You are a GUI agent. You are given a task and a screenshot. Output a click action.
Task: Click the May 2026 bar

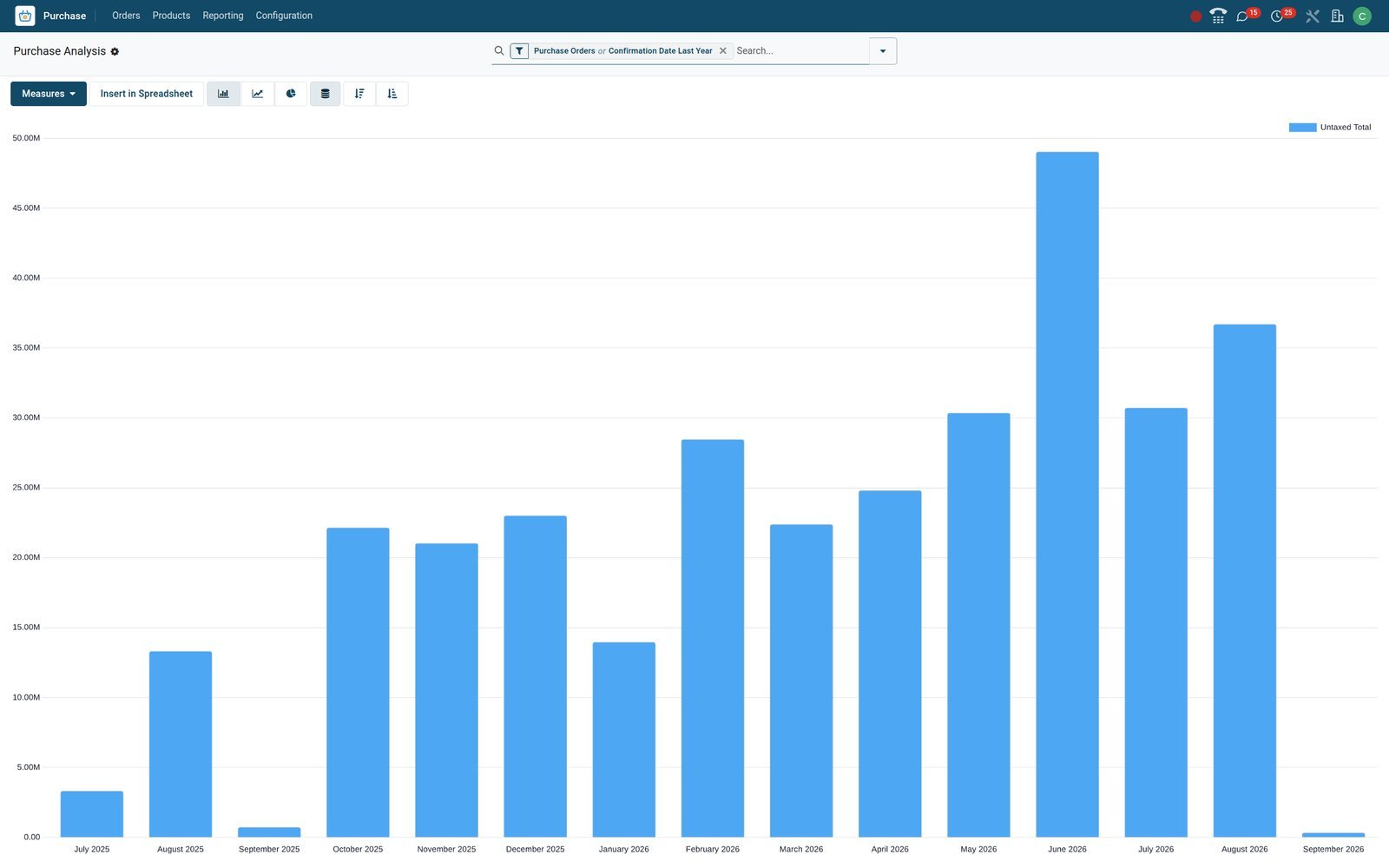click(x=978, y=625)
